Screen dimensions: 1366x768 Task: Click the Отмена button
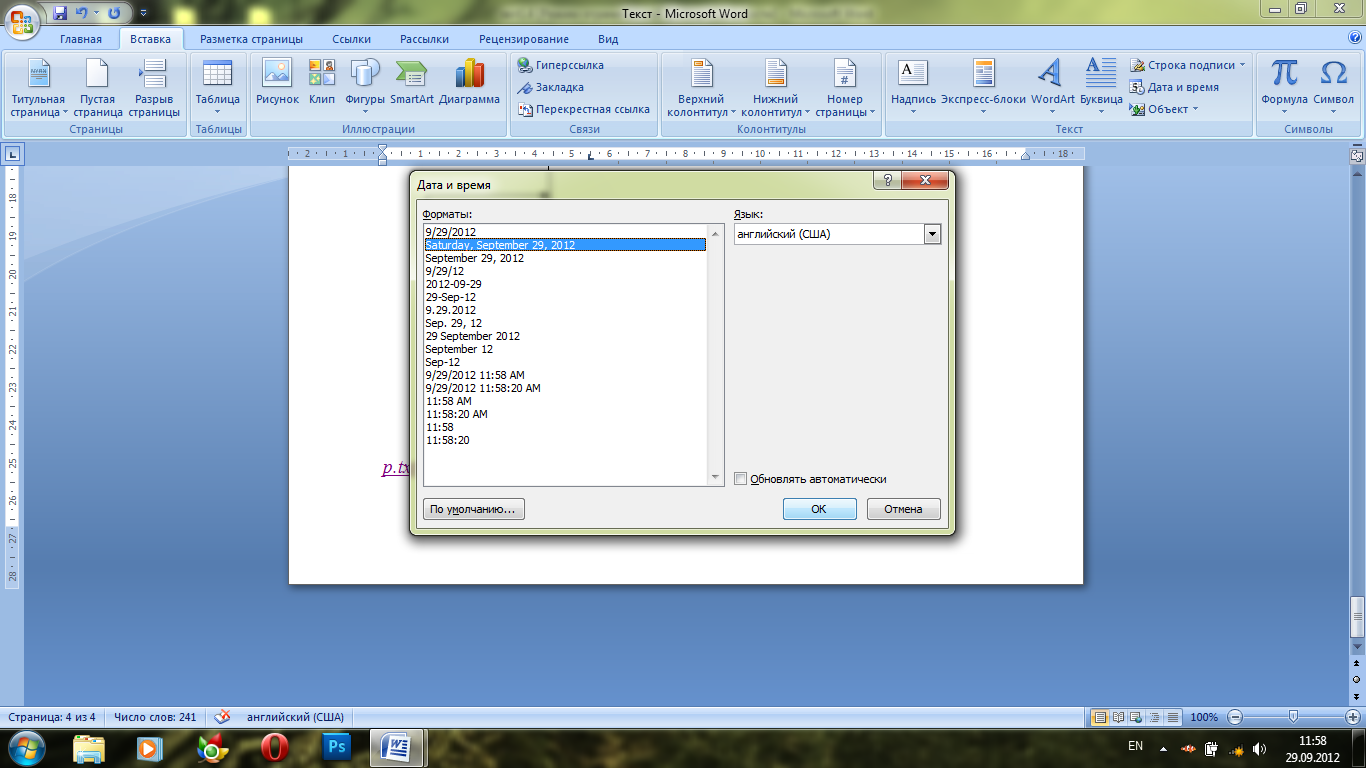pyautogui.click(x=903, y=509)
